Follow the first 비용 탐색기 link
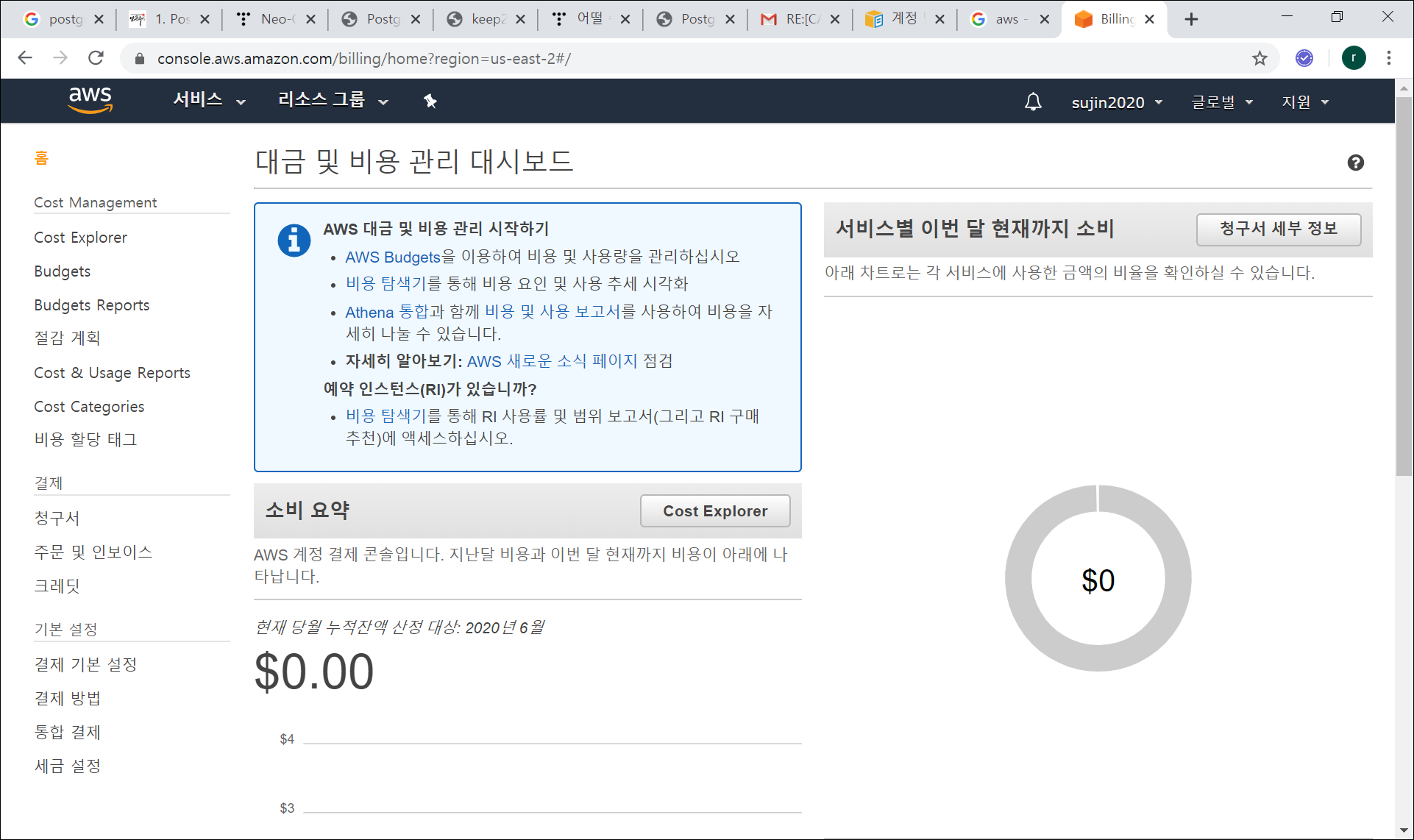The width and height of the screenshot is (1414, 840). pyautogui.click(x=386, y=284)
